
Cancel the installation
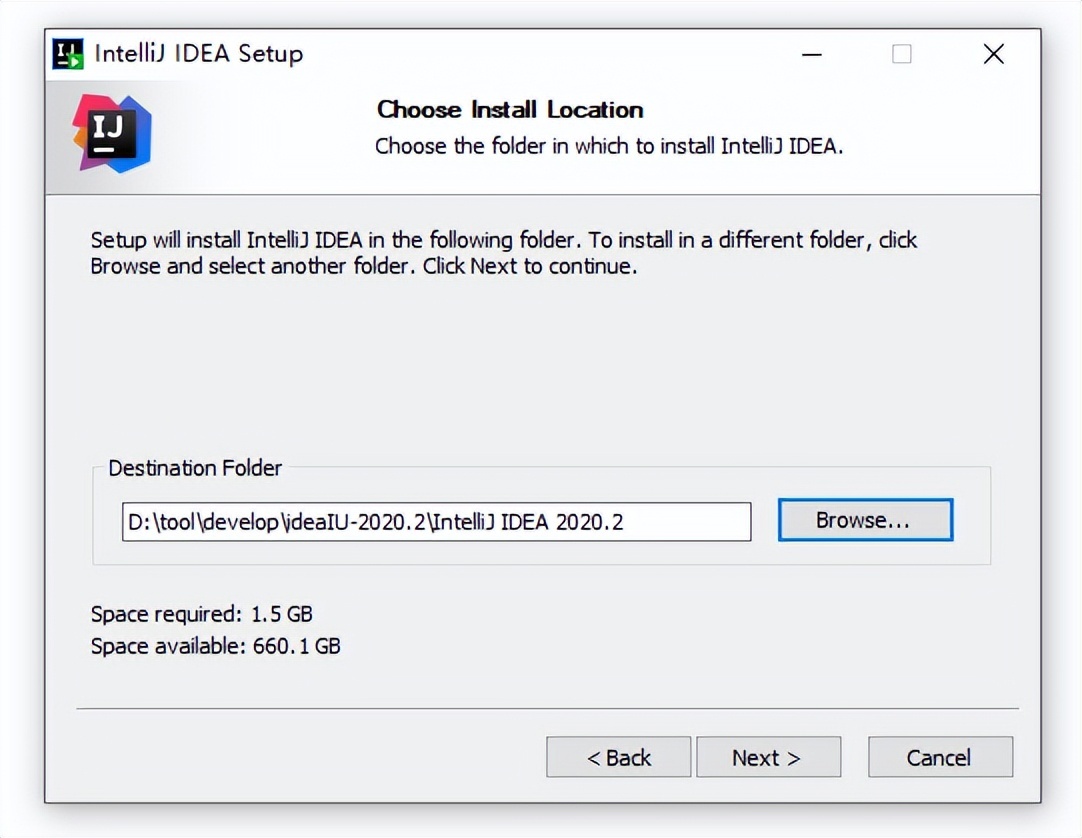[x=940, y=757]
